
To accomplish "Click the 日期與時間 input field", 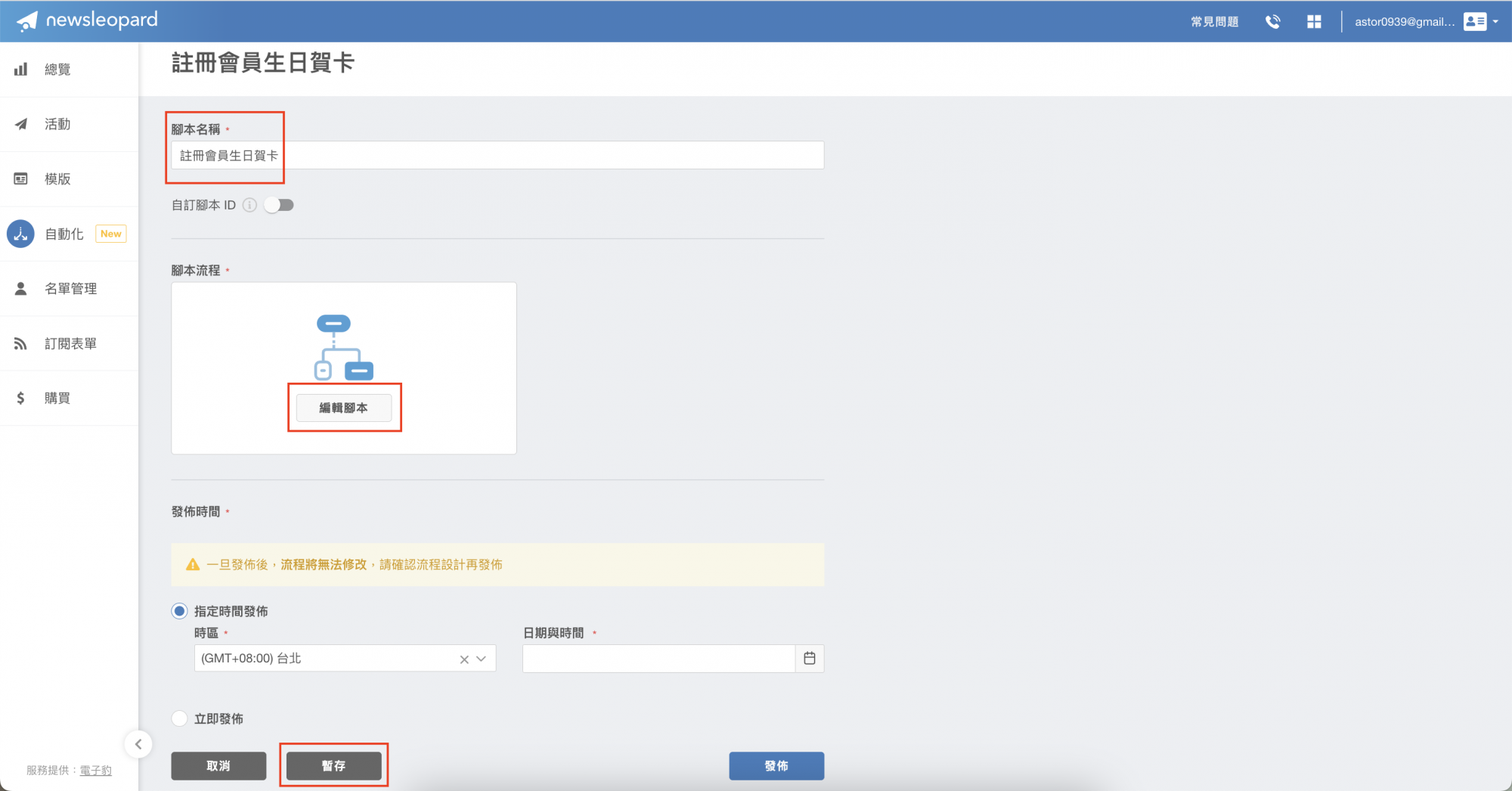I will click(x=658, y=659).
